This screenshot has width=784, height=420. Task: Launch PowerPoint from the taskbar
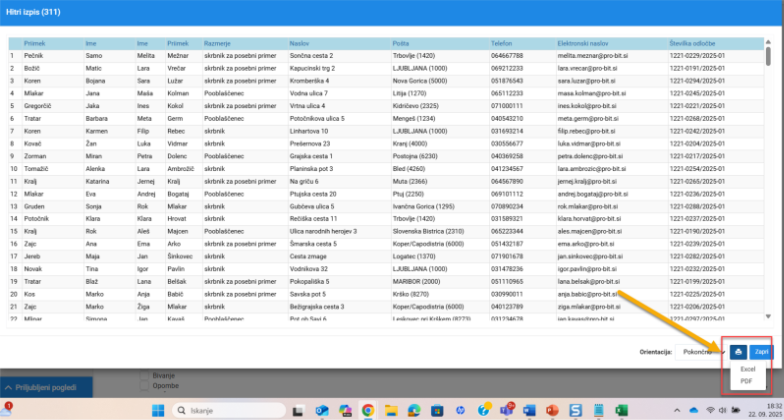[552, 410]
